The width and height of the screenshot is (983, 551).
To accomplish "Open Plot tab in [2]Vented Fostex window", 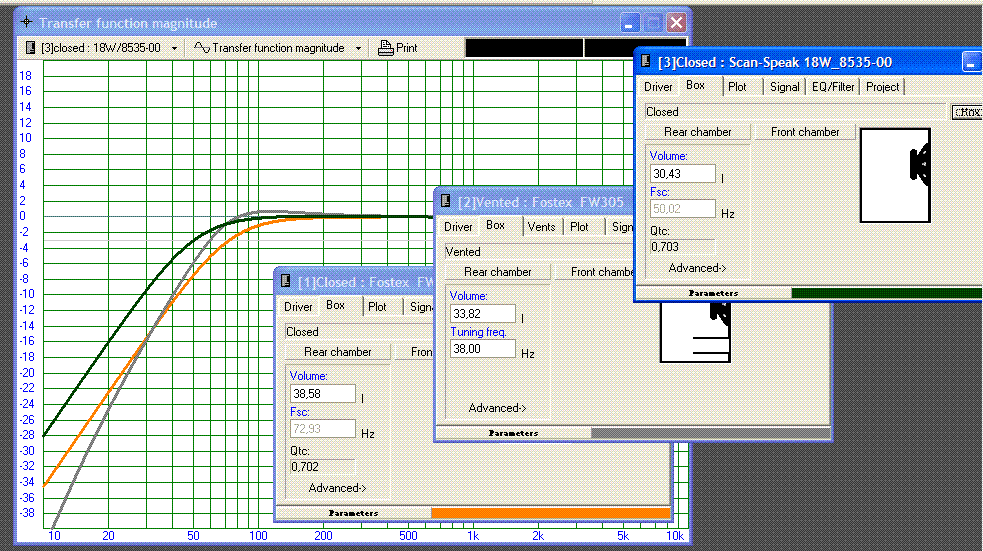I will pyautogui.click(x=579, y=227).
